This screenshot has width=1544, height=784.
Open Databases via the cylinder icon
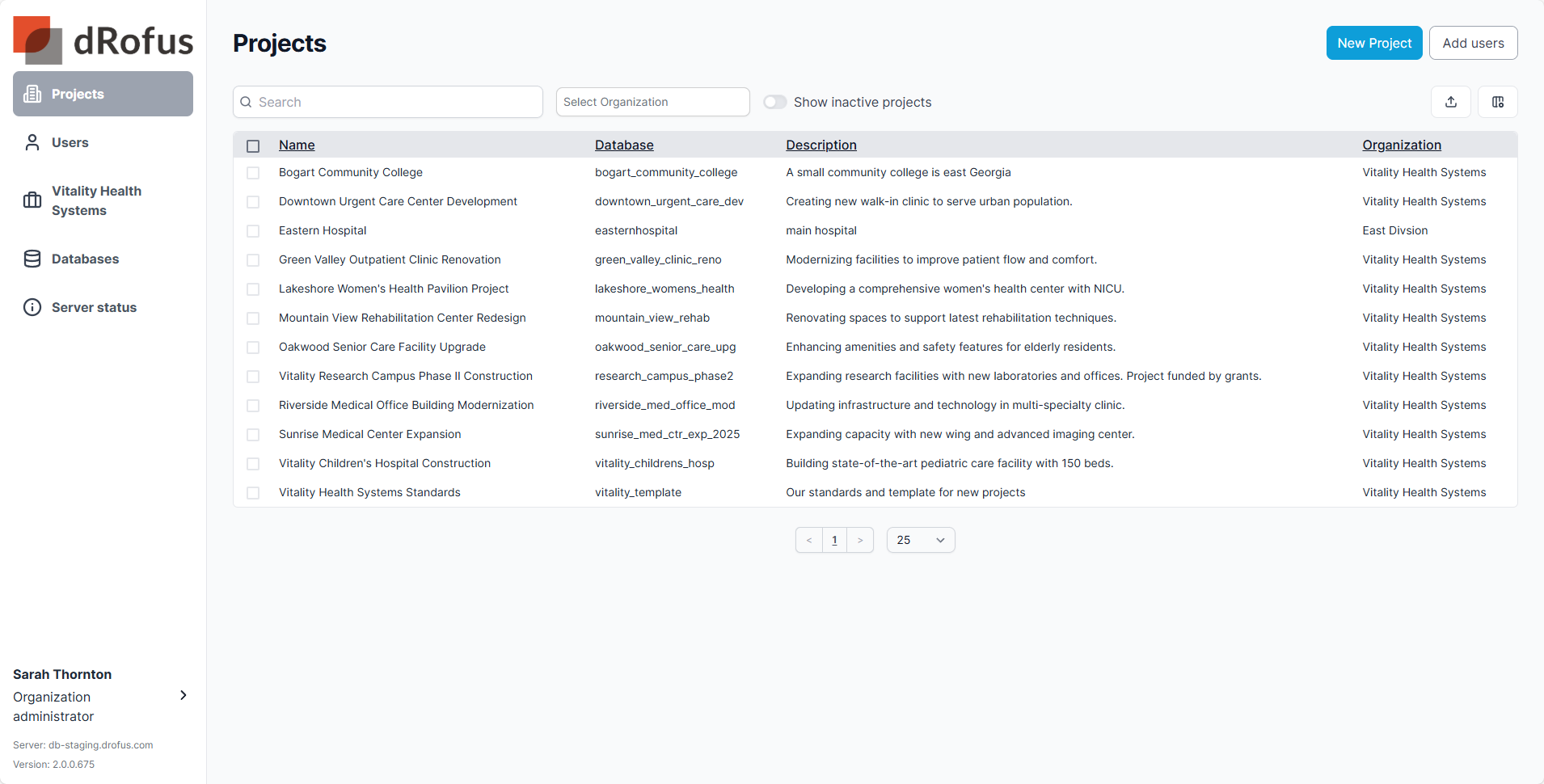coord(32,259)
